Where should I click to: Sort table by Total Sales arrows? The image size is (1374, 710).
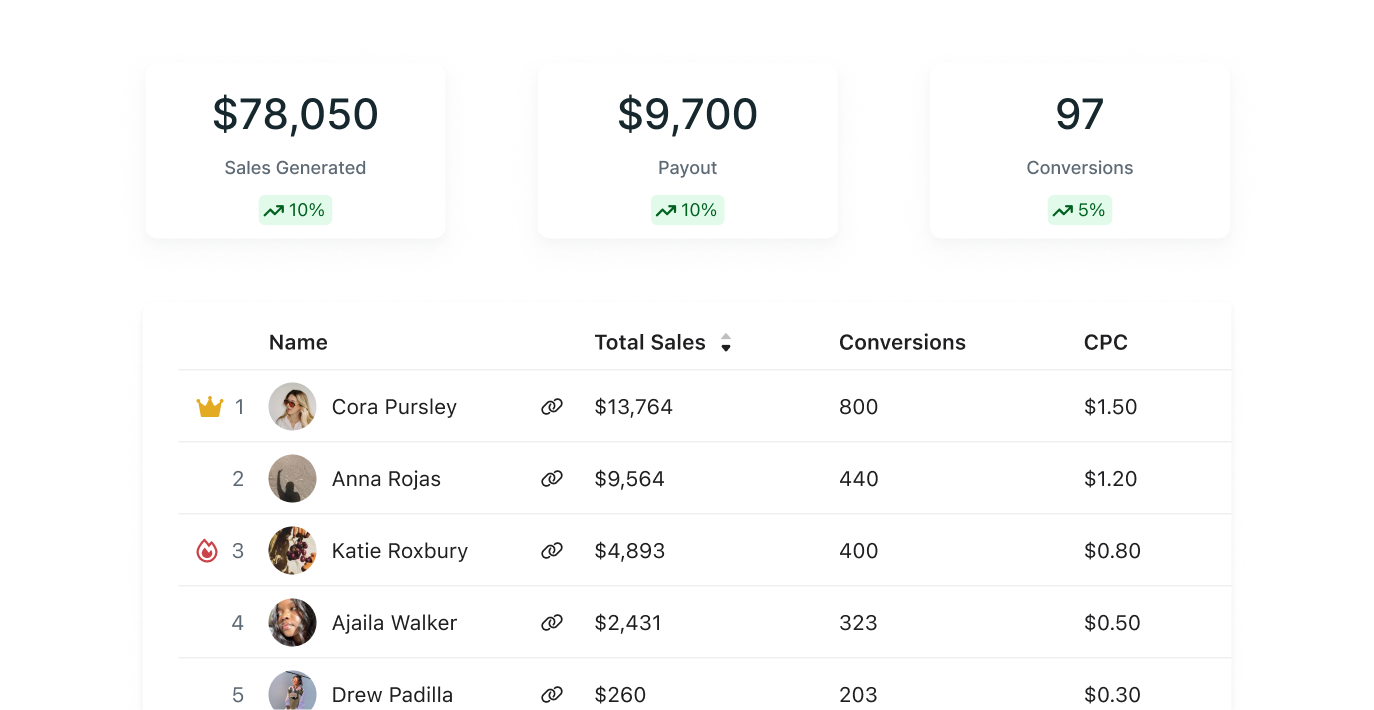click(x=726, y=343)
